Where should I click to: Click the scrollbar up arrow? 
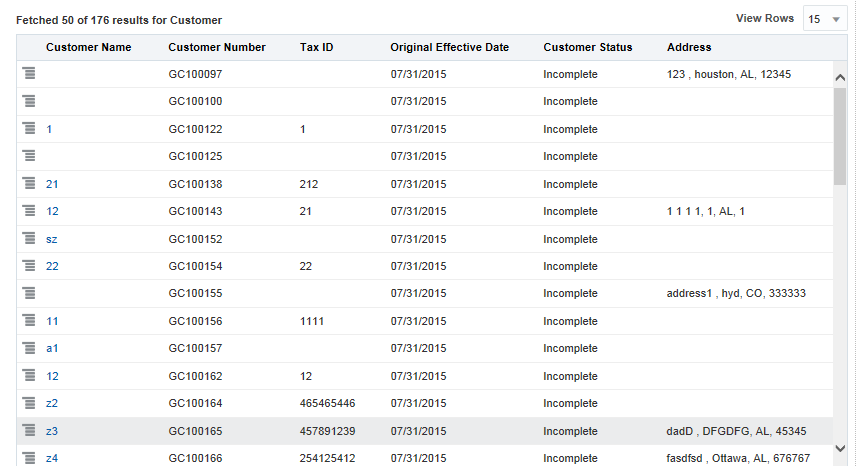(840, 78)
